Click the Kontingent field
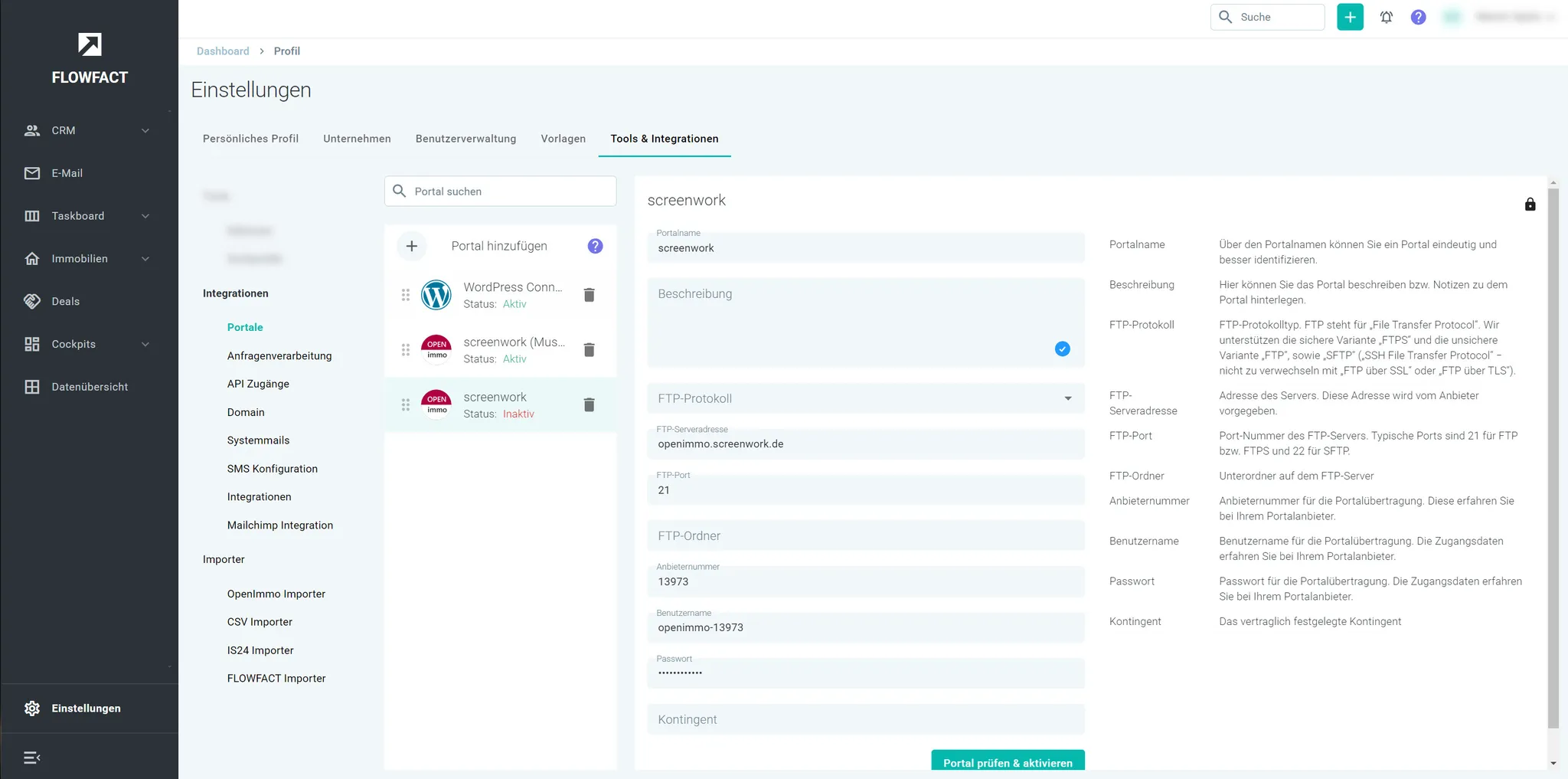Image resolution: width=1568 pixels, height=779 pixels. [x=866, y=719]
